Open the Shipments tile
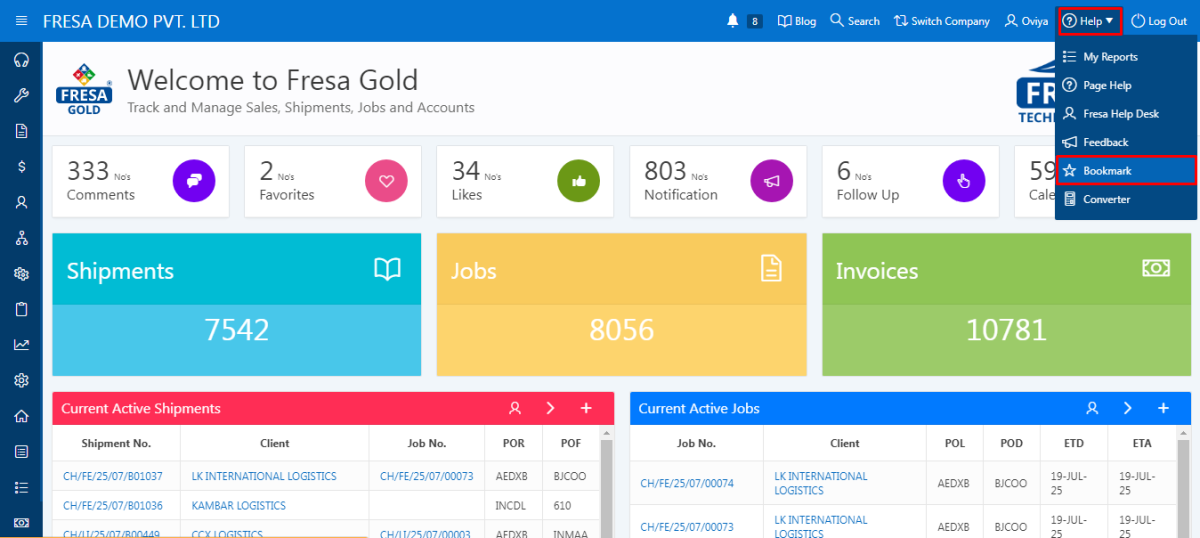Image resolution: width=1200 pixels, height=538 pixels. point(237,304)
